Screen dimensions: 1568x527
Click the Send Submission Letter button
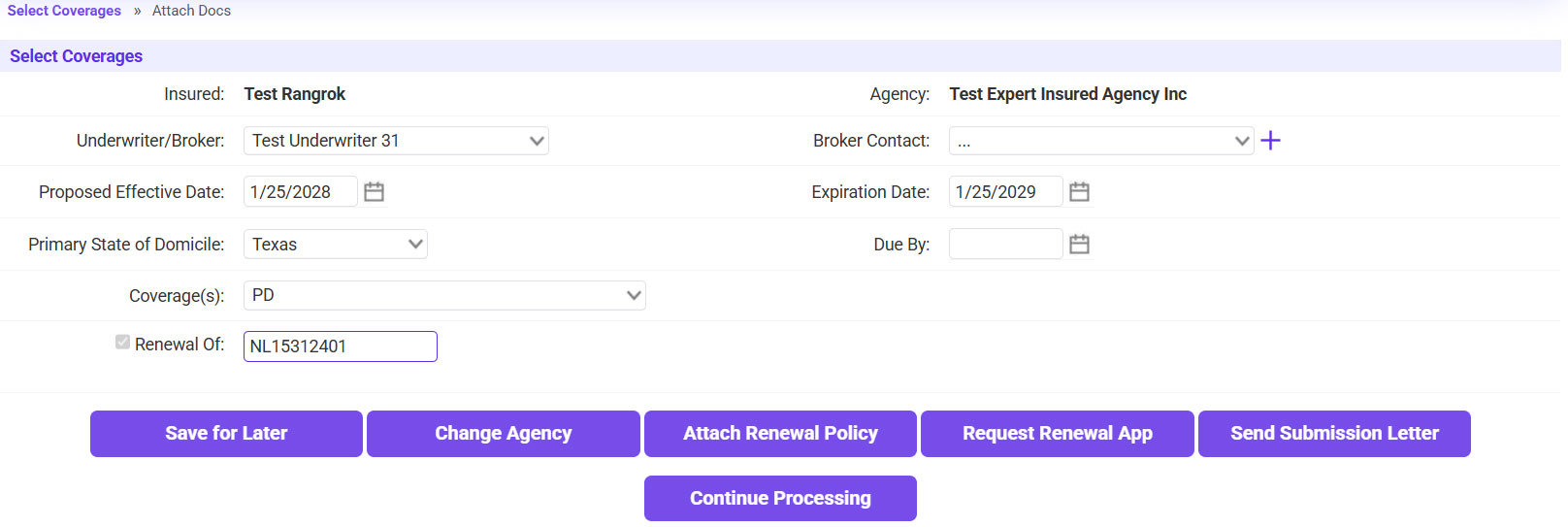point(1334,434)
